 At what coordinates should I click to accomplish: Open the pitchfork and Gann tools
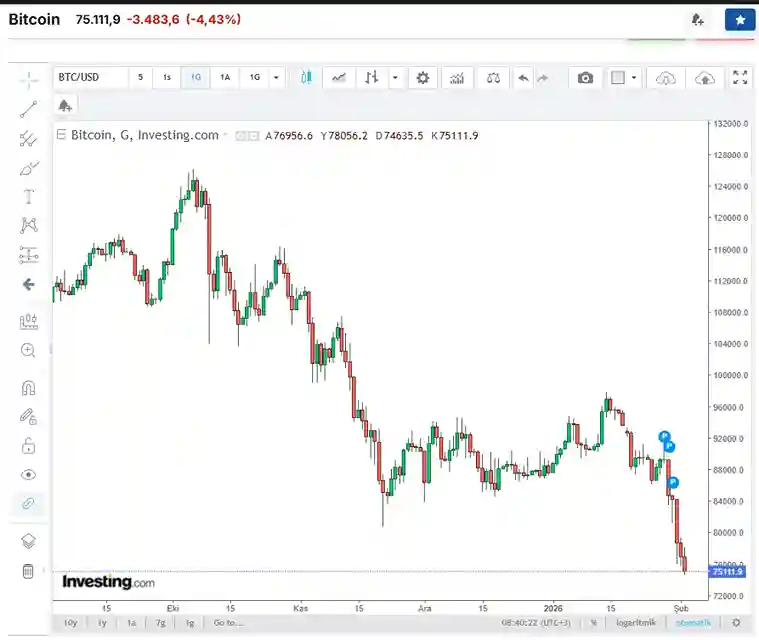[x=29, y=139]
